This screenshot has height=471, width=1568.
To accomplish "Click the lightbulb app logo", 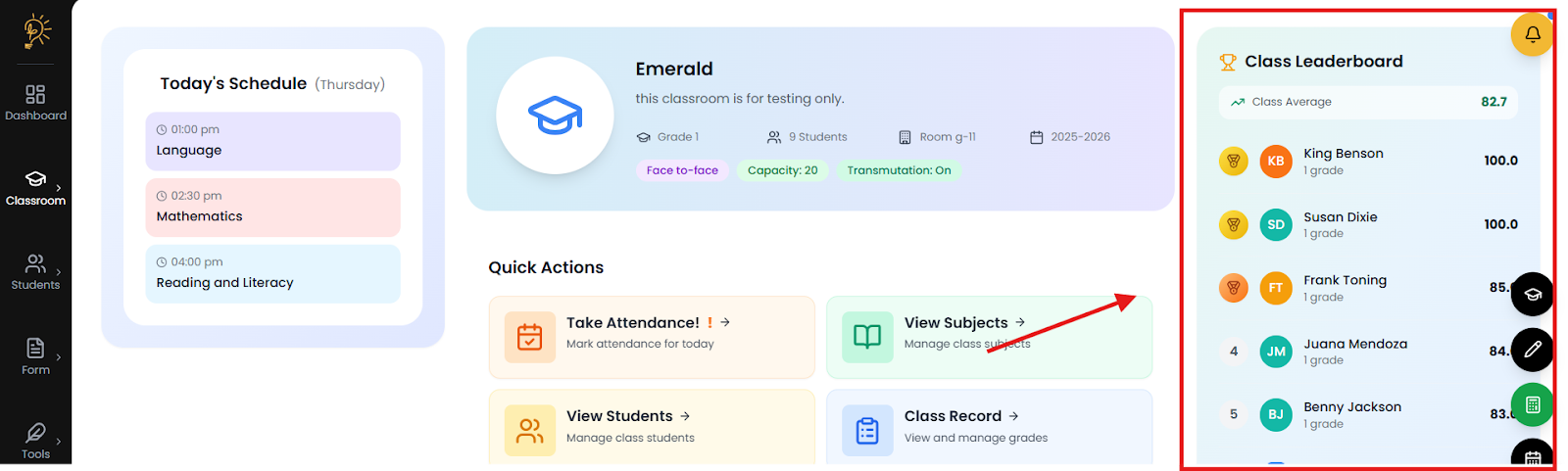I will [x=36, y=30].
